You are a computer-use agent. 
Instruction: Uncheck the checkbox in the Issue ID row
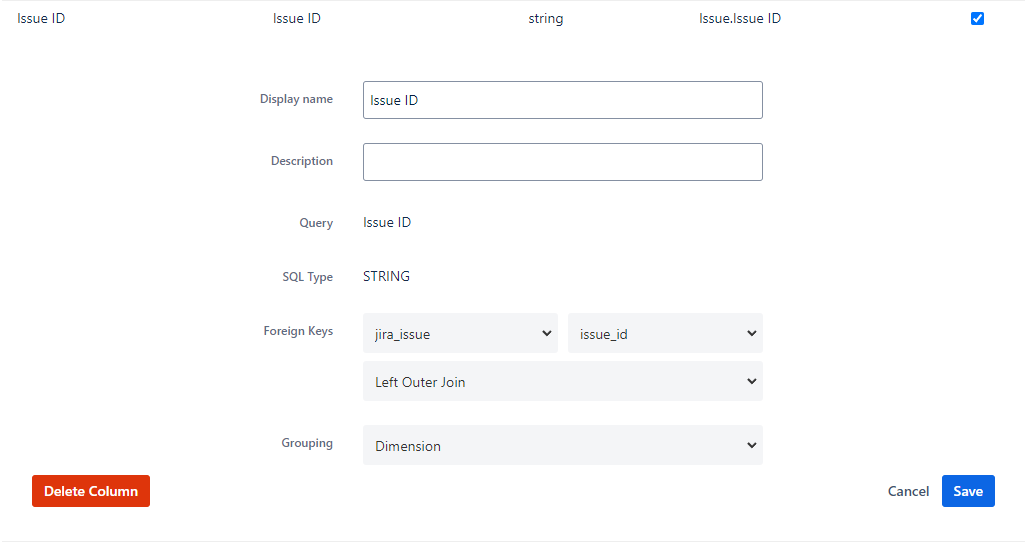tap(977, 18)
